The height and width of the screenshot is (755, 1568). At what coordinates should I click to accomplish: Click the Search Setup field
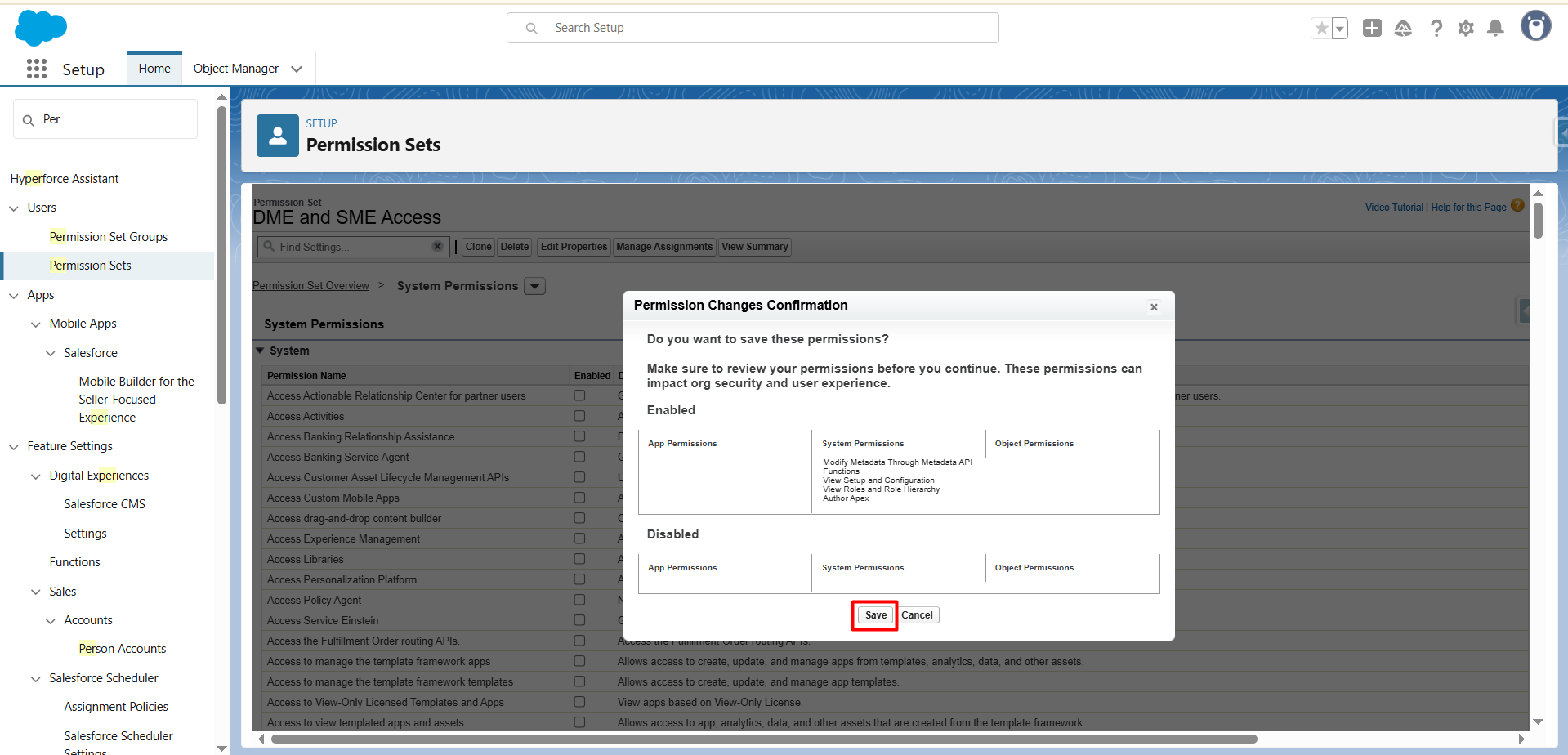753,28
